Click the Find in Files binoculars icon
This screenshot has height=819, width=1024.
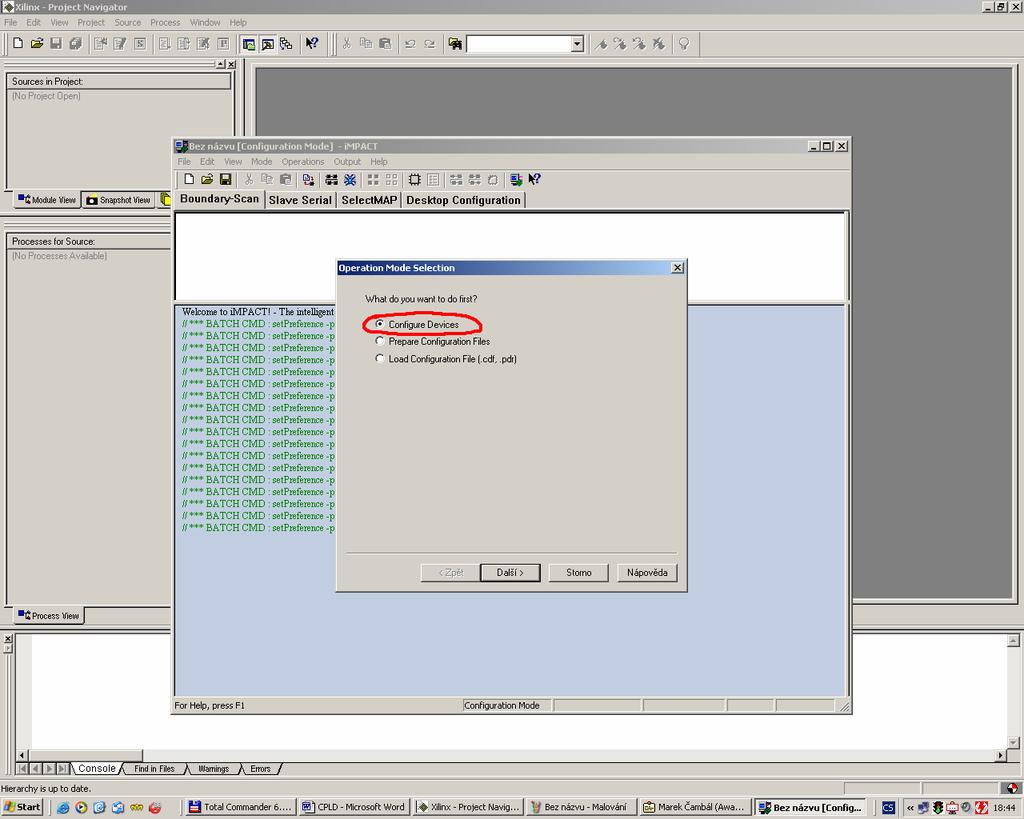[x=455, y=44]
